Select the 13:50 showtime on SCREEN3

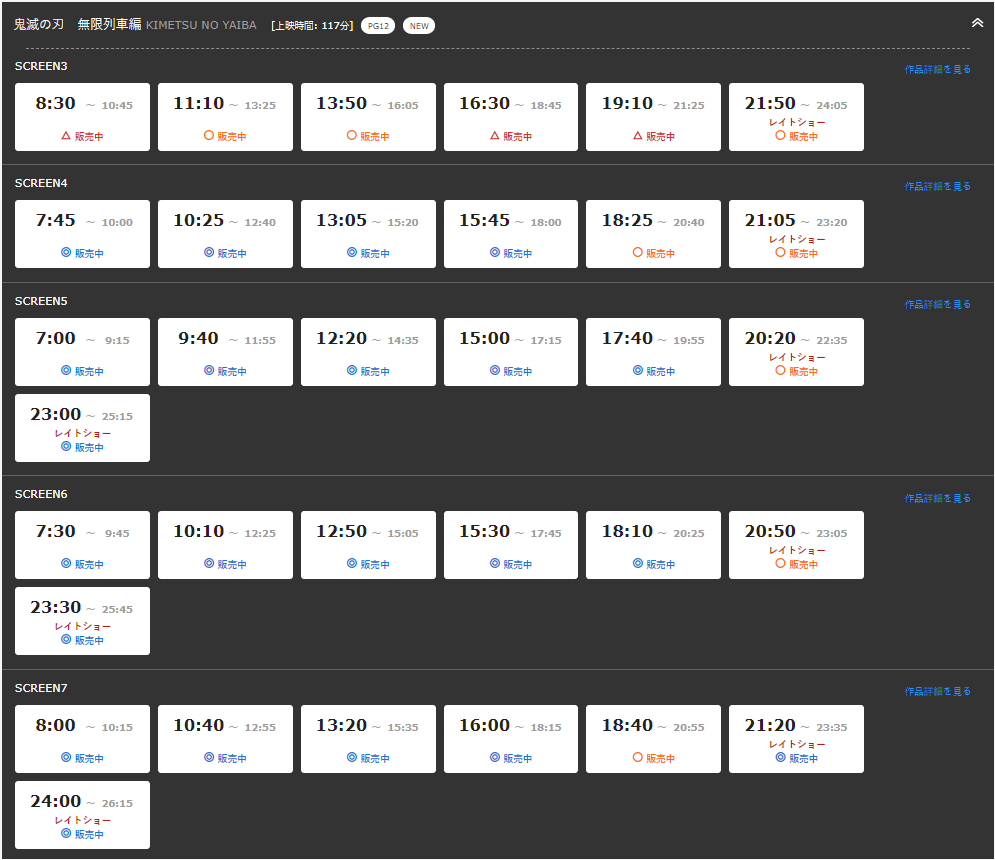(368, 117)
